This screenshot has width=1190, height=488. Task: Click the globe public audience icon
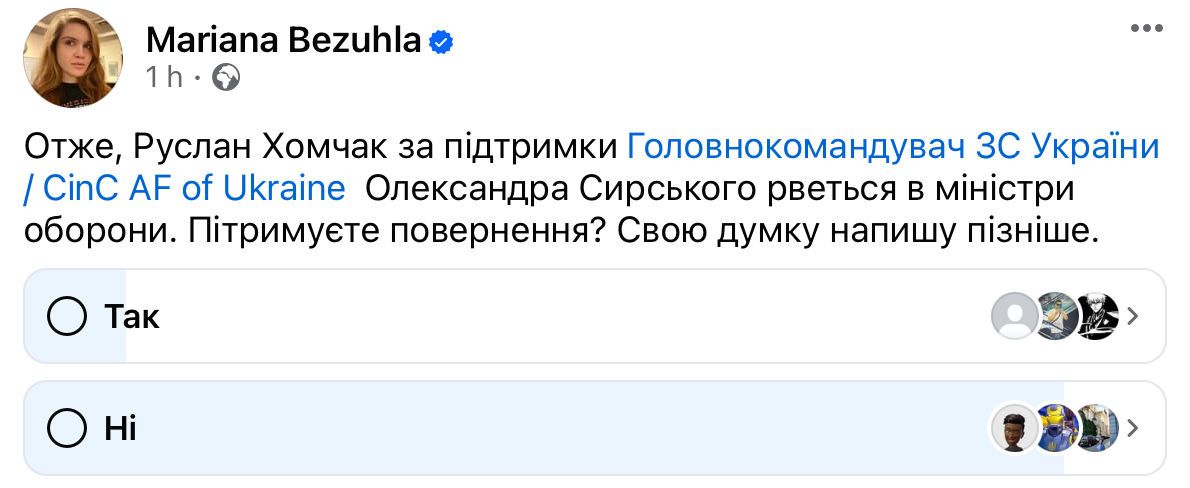[226, 77]
